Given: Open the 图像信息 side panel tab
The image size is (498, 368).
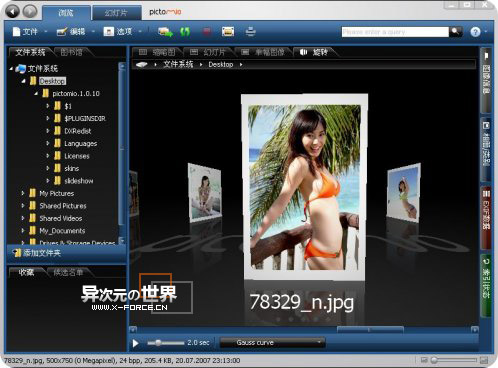Looking at the screenshot, I should pos(486,80).
